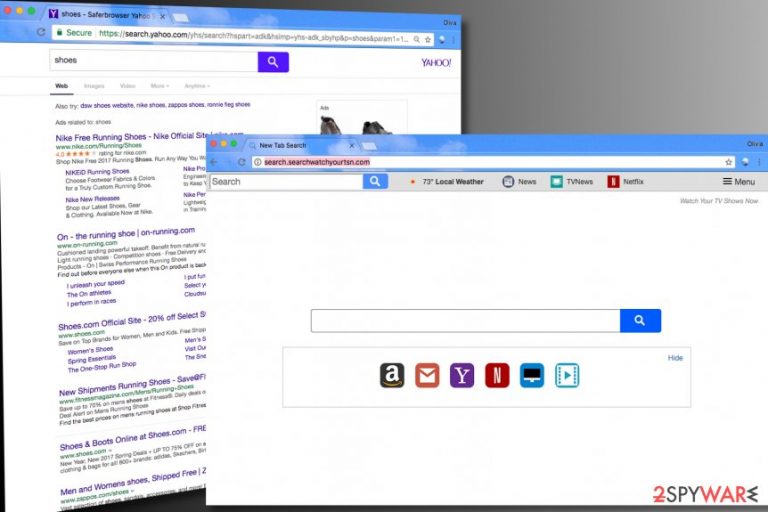768x512 pixels.
Task: Open Women's Shoes sublink
Action: (91, 351)
